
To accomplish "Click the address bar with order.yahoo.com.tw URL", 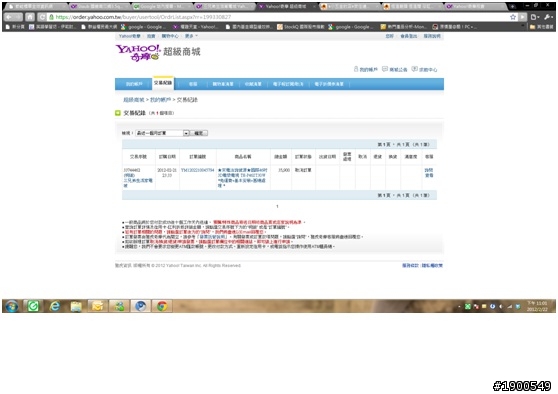I will [278, 17].
